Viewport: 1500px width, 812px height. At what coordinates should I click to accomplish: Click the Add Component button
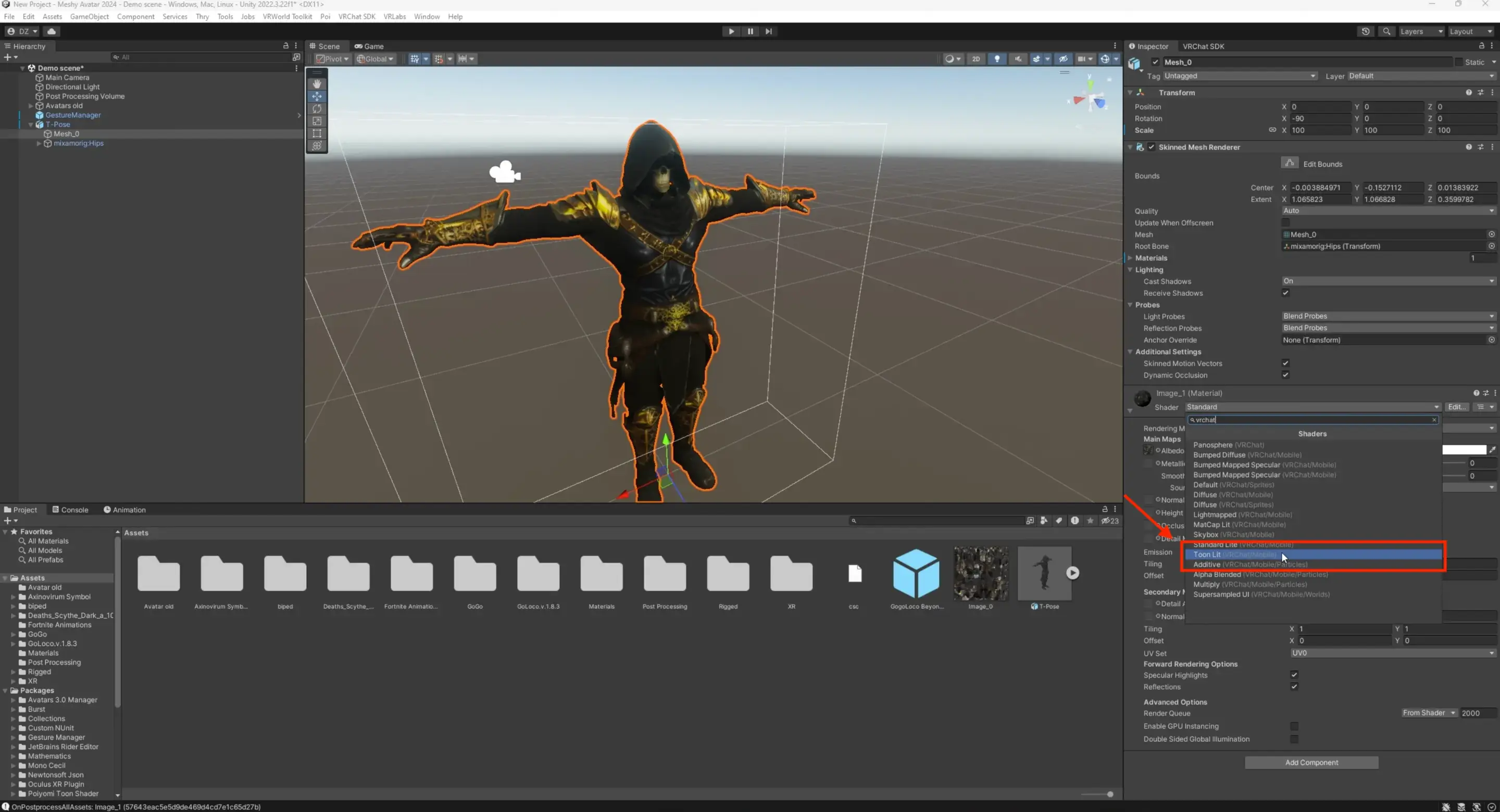pos(1311,762)
